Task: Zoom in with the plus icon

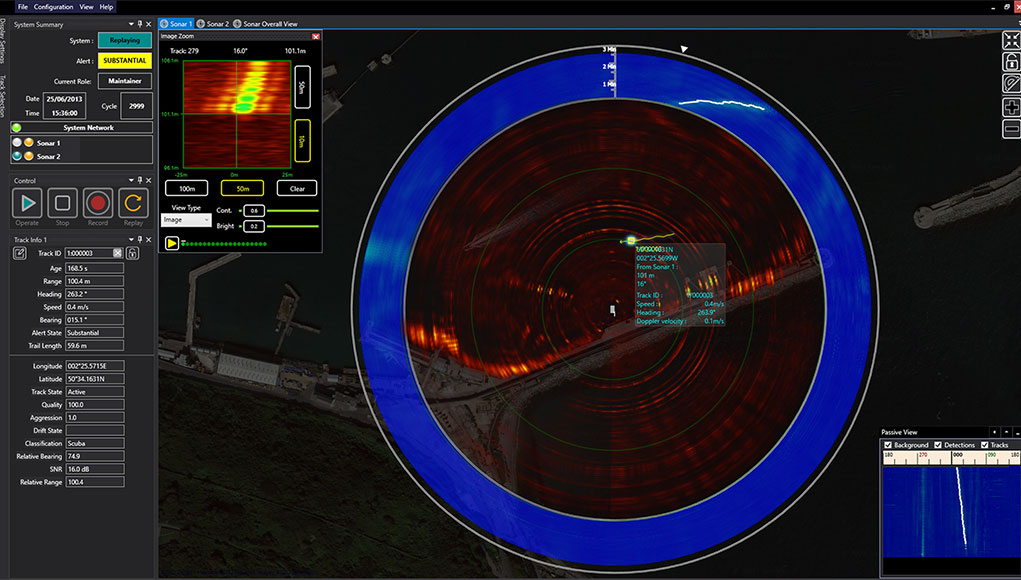Action: tap(1011, 107)
